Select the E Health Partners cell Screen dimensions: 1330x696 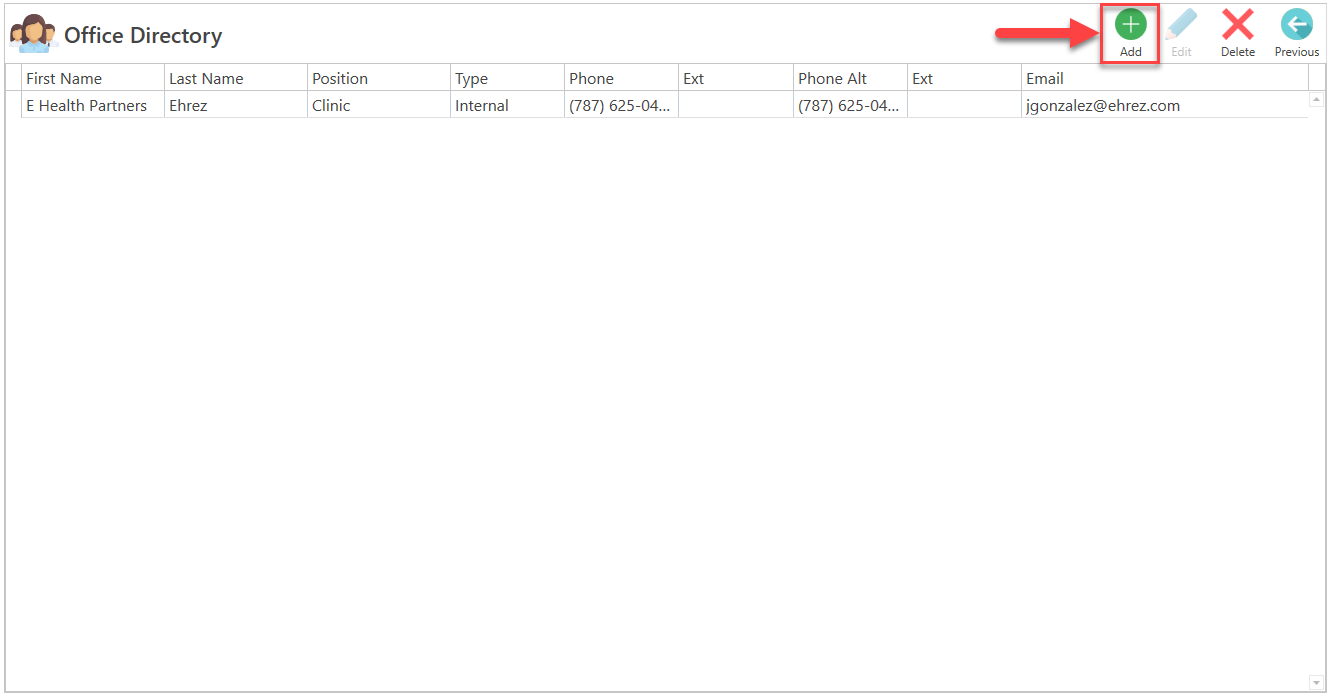click(x=93, y=105)
